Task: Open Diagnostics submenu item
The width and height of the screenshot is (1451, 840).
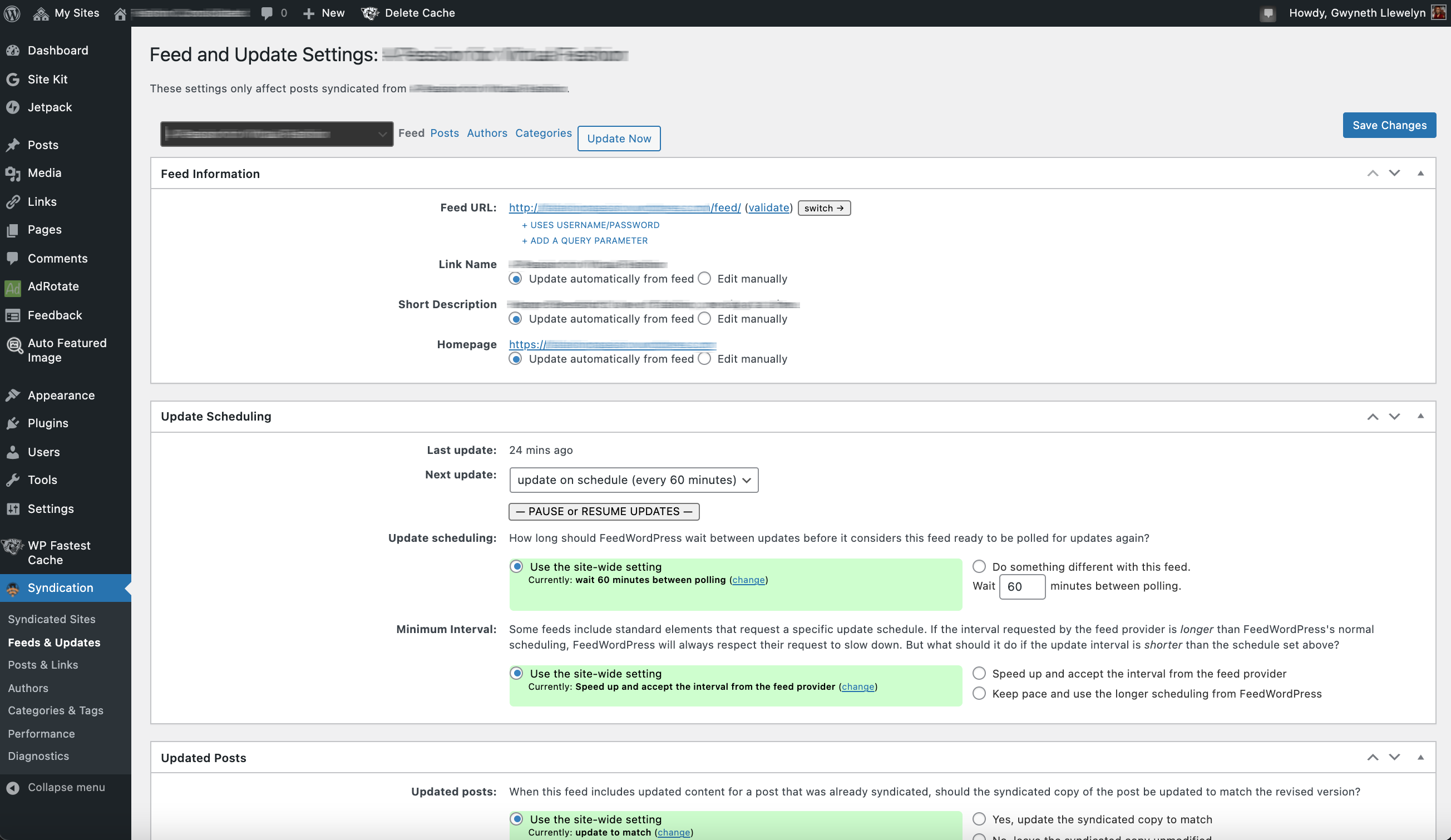Action: pos(38,757)
